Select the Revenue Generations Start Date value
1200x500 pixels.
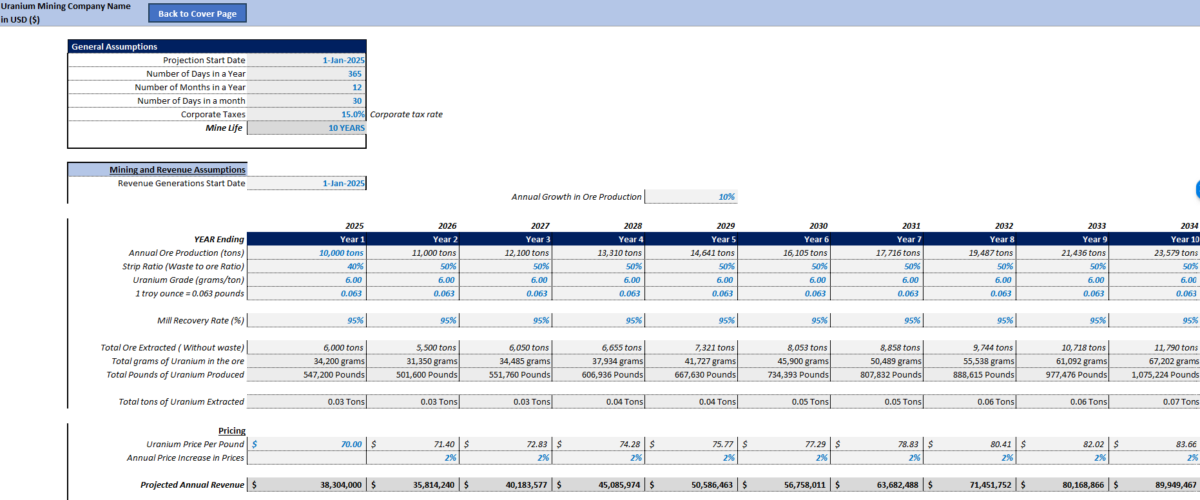tap(306, 183)
